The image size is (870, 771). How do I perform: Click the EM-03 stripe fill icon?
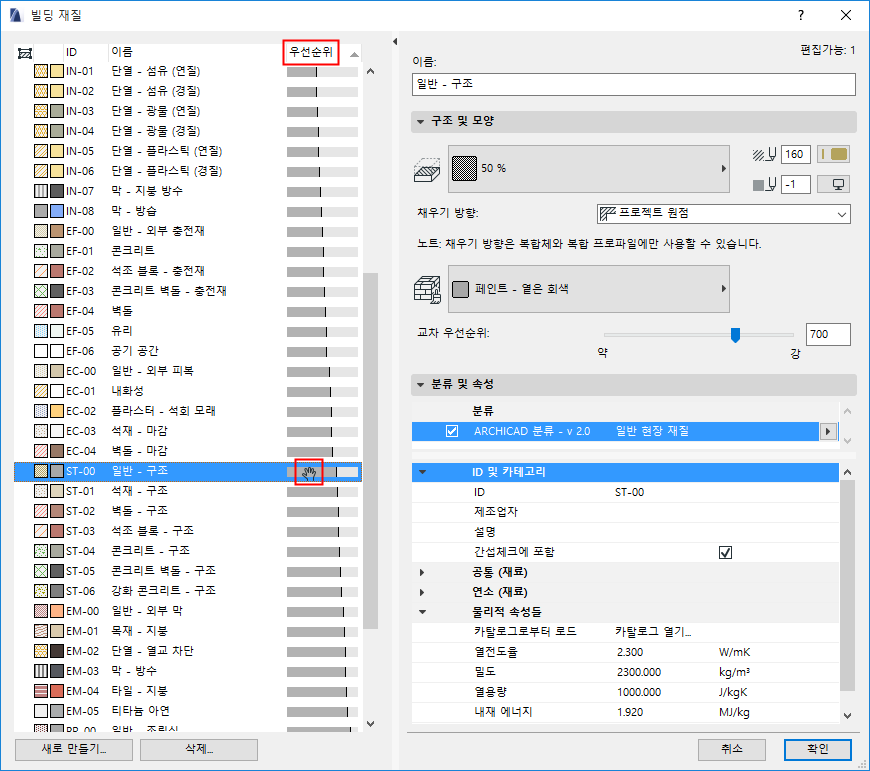(x=41, y=671)
